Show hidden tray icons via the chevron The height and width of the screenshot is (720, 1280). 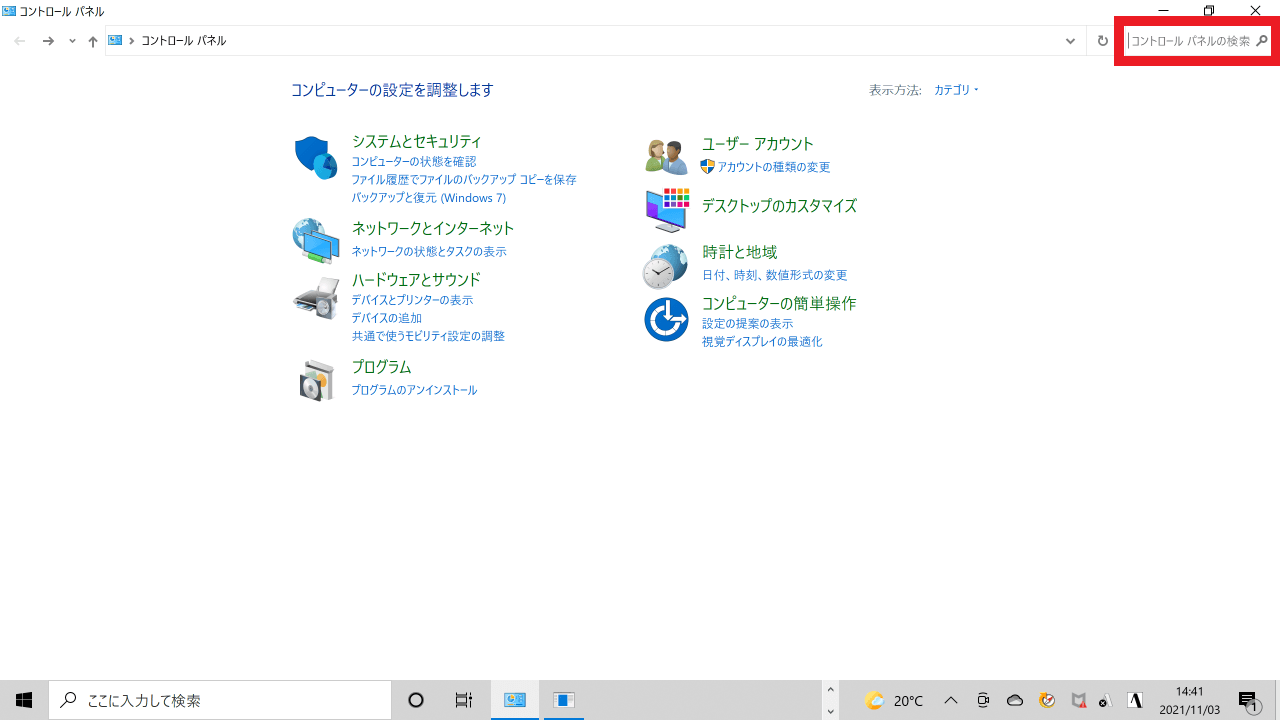pyautogui.click(x=951, y=701)
